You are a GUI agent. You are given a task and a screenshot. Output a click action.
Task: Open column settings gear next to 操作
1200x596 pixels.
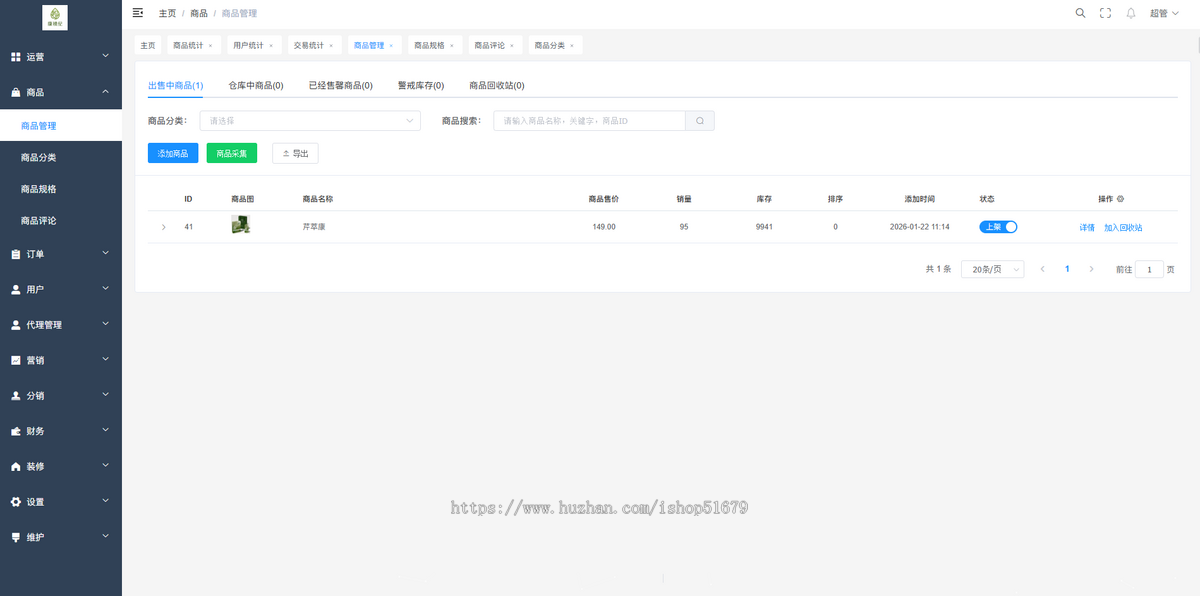click(1120, 199)
